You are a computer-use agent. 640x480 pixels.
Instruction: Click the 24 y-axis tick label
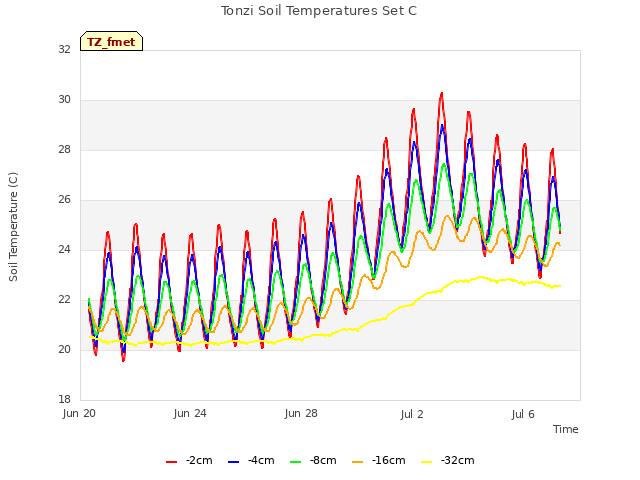tap(64, 249)
